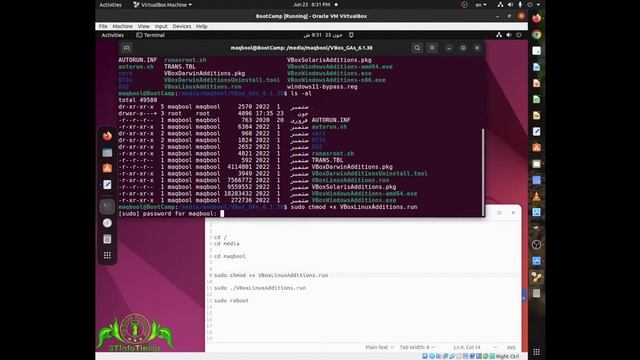Open Terminal app menu in guest top bar

point(150,35)
